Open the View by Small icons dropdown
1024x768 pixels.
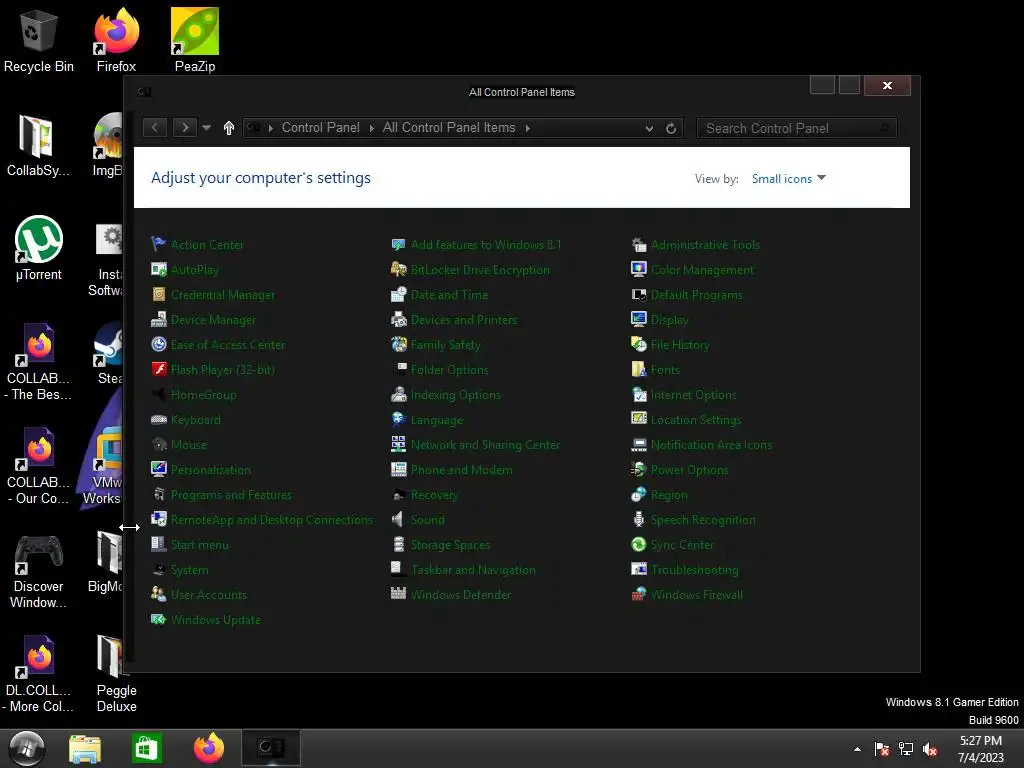(x=788, y=178)
